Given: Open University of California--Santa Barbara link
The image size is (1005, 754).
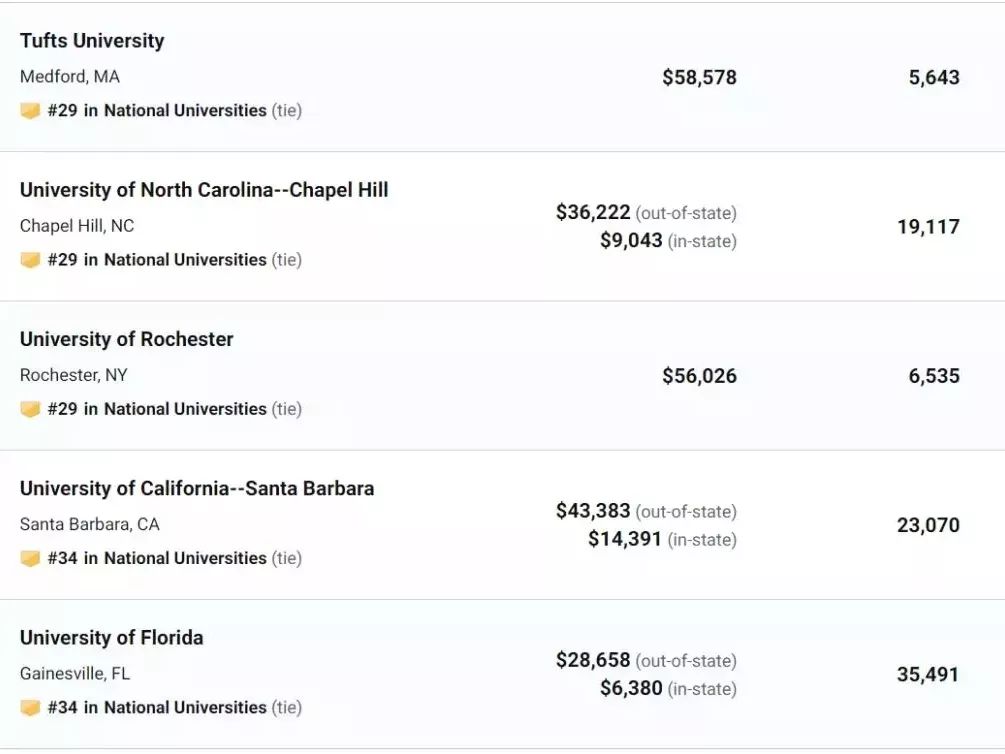Looking at the screenshot, I should pyautogui.click(x=197, y=489).
